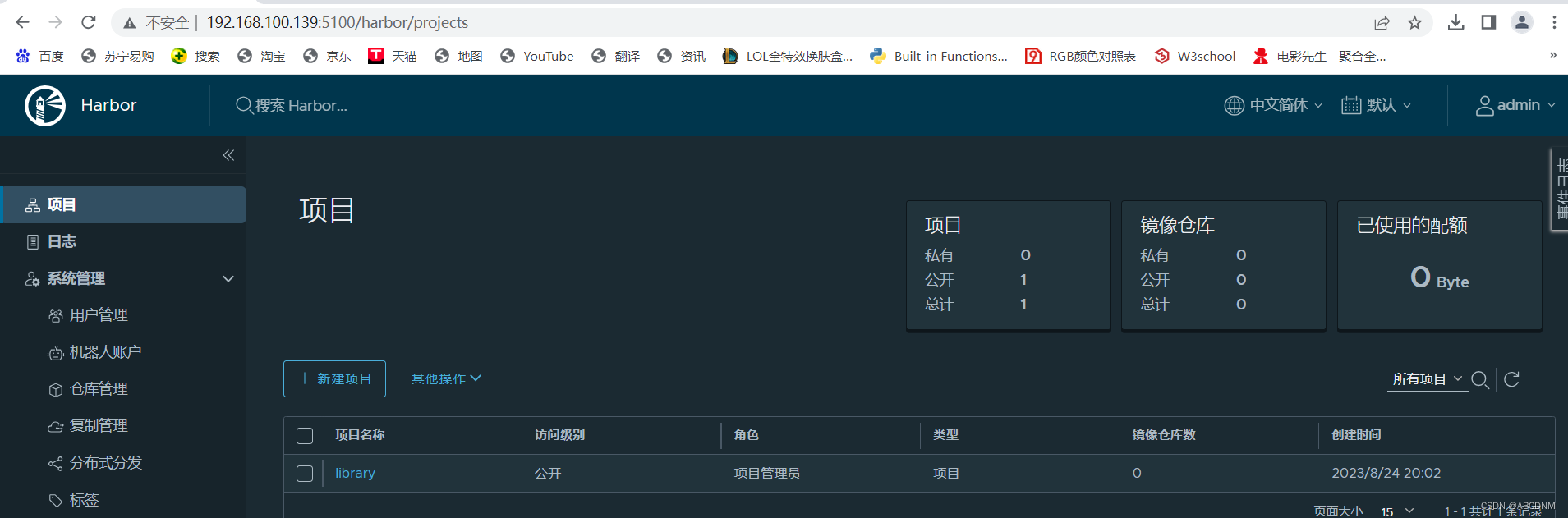
Task: Open the 百度 bookmark
Action: click(x=39, y=56)
